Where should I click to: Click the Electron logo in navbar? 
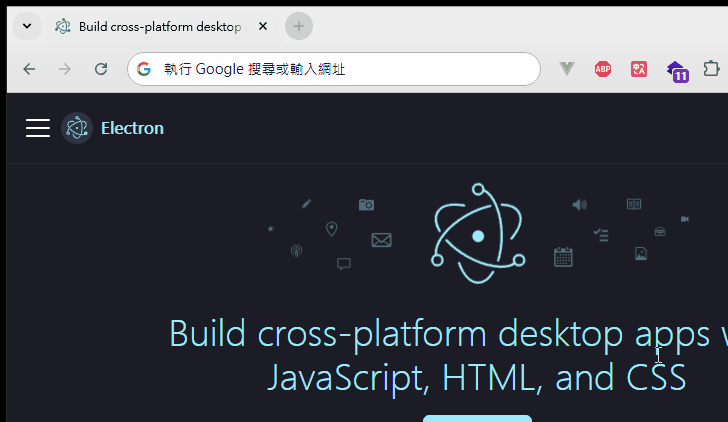click(77, 128)
